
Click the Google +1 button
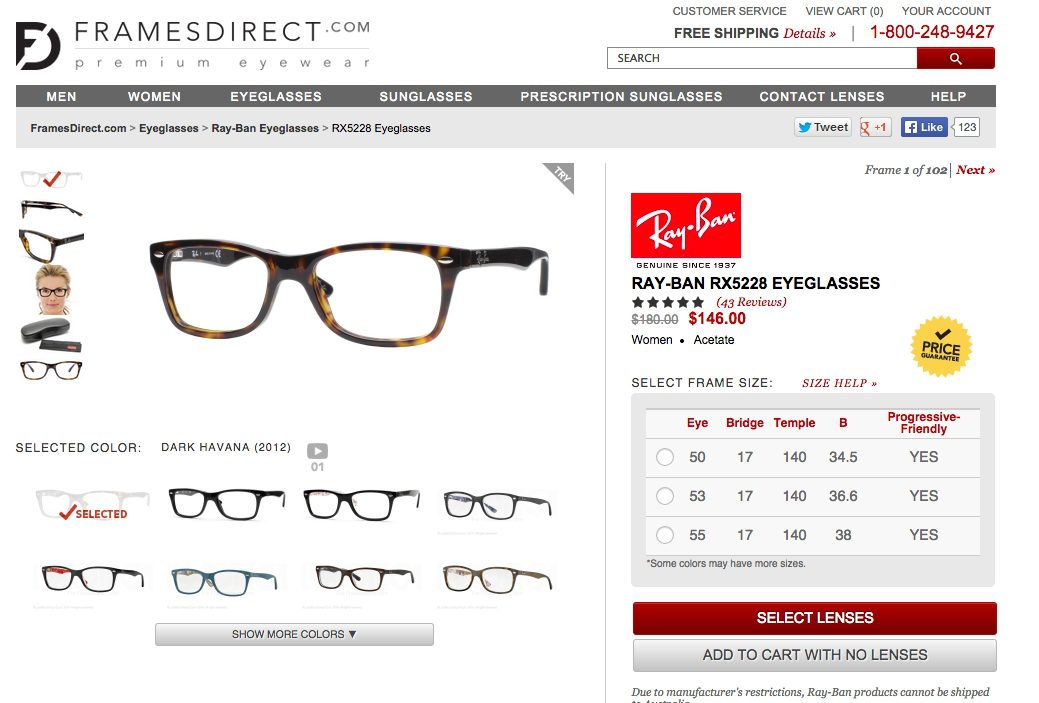coord(875,127)
